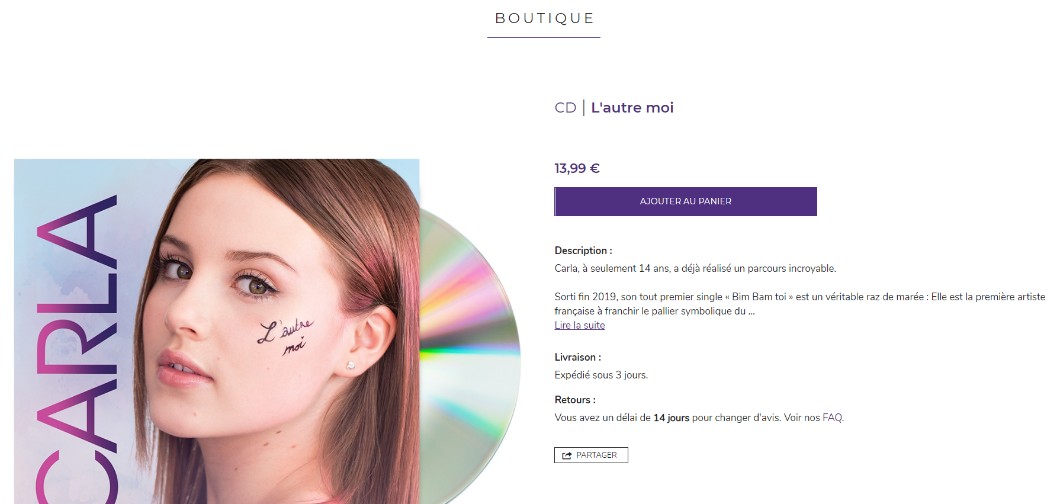Click the "CD" label before the title
The height and width of the screenshot is (504, 1060).
point(565,107)
